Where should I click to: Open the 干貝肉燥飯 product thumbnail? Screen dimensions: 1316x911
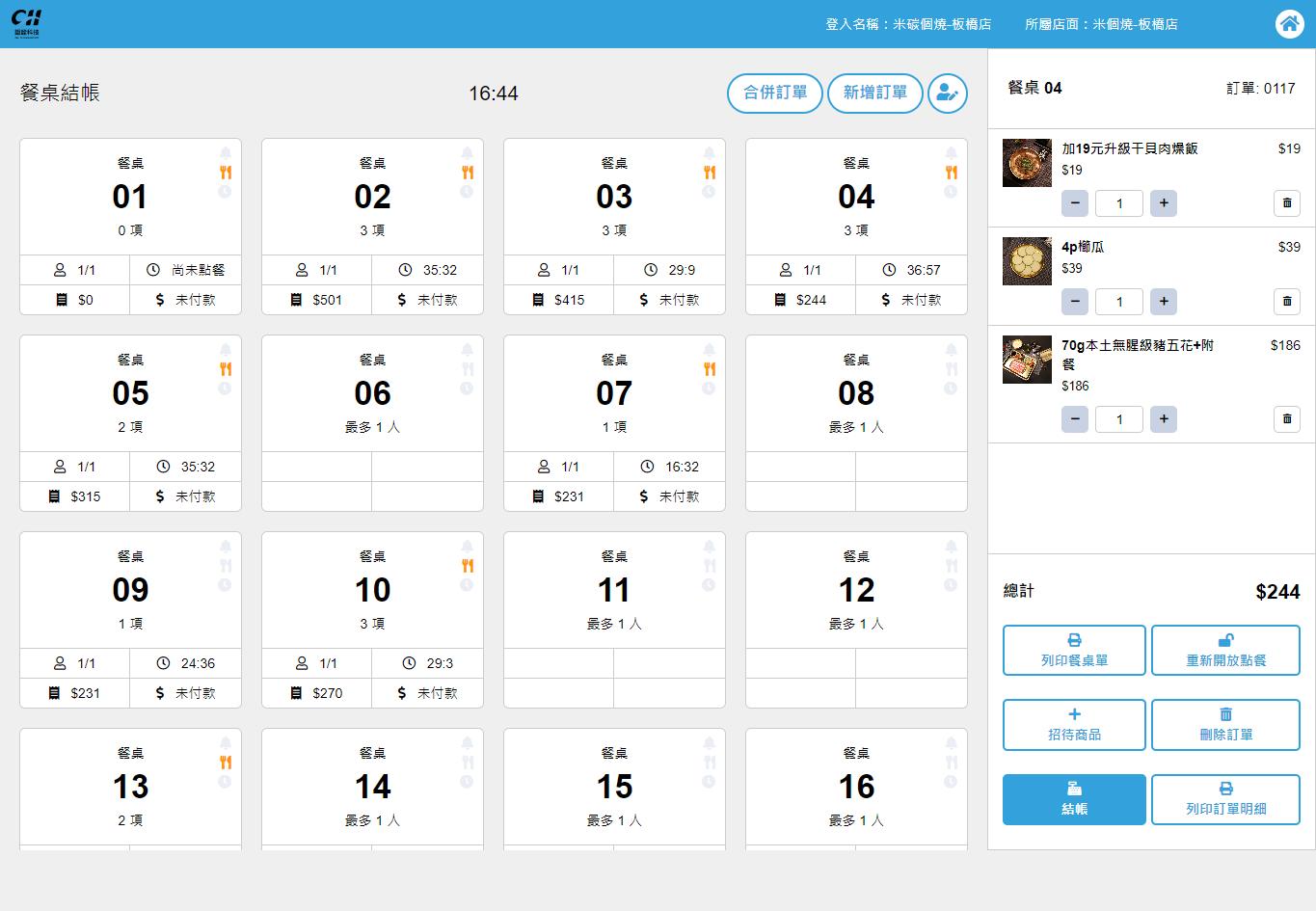coord(1027,163)
